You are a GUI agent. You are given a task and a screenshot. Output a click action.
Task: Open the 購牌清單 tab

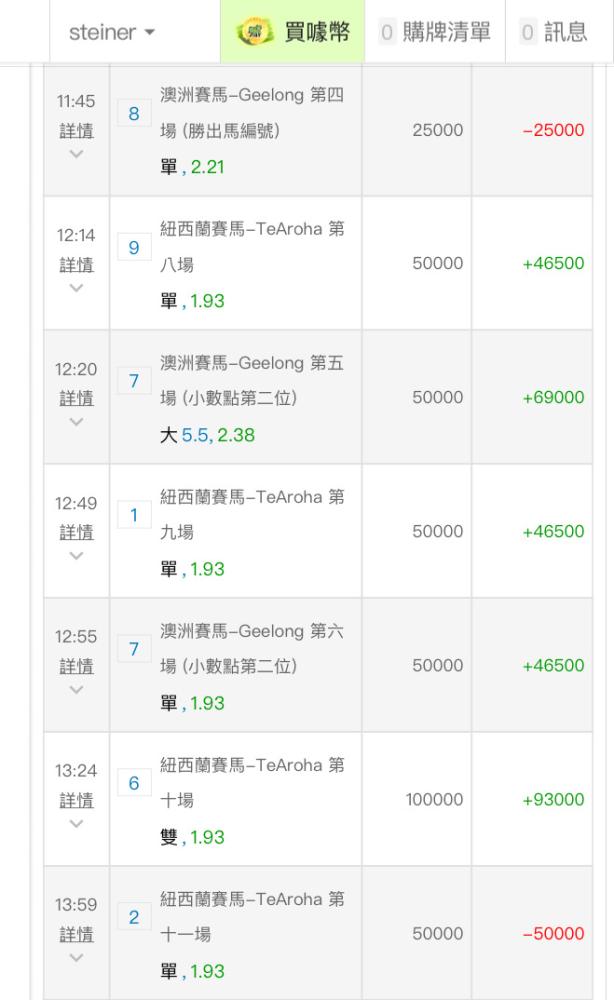click(x=435, y=32)
